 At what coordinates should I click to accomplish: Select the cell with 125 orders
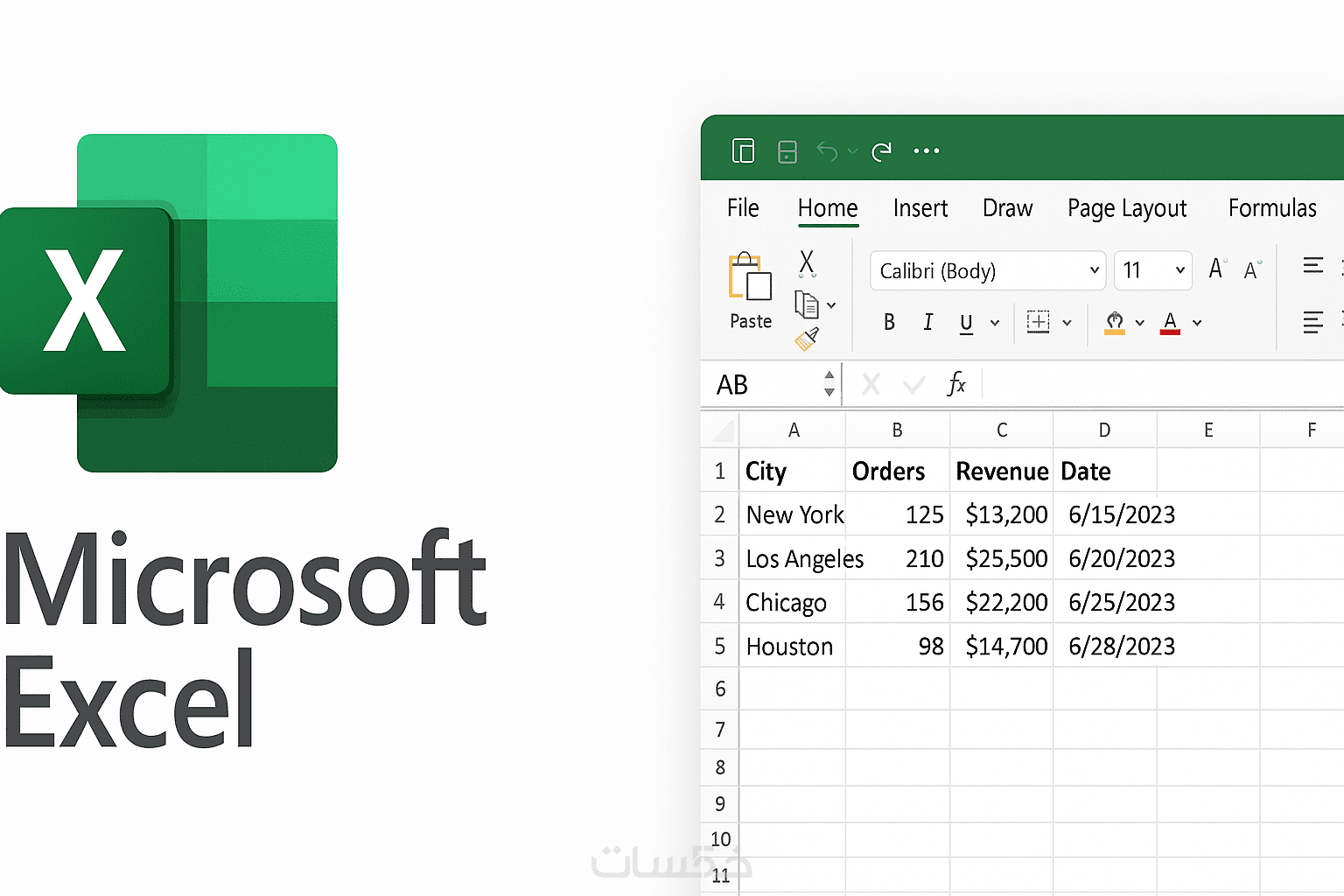898,514
